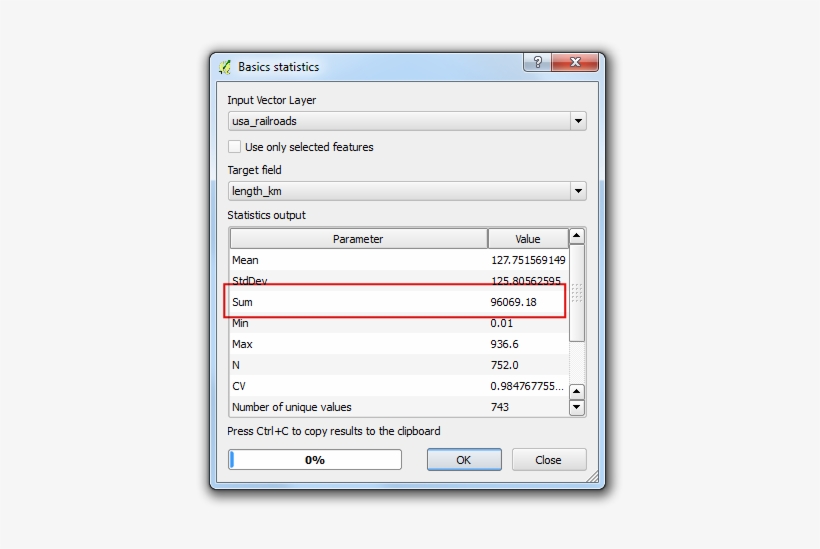
Task: Click the Max value 936.6
Action: pos(504,344)
